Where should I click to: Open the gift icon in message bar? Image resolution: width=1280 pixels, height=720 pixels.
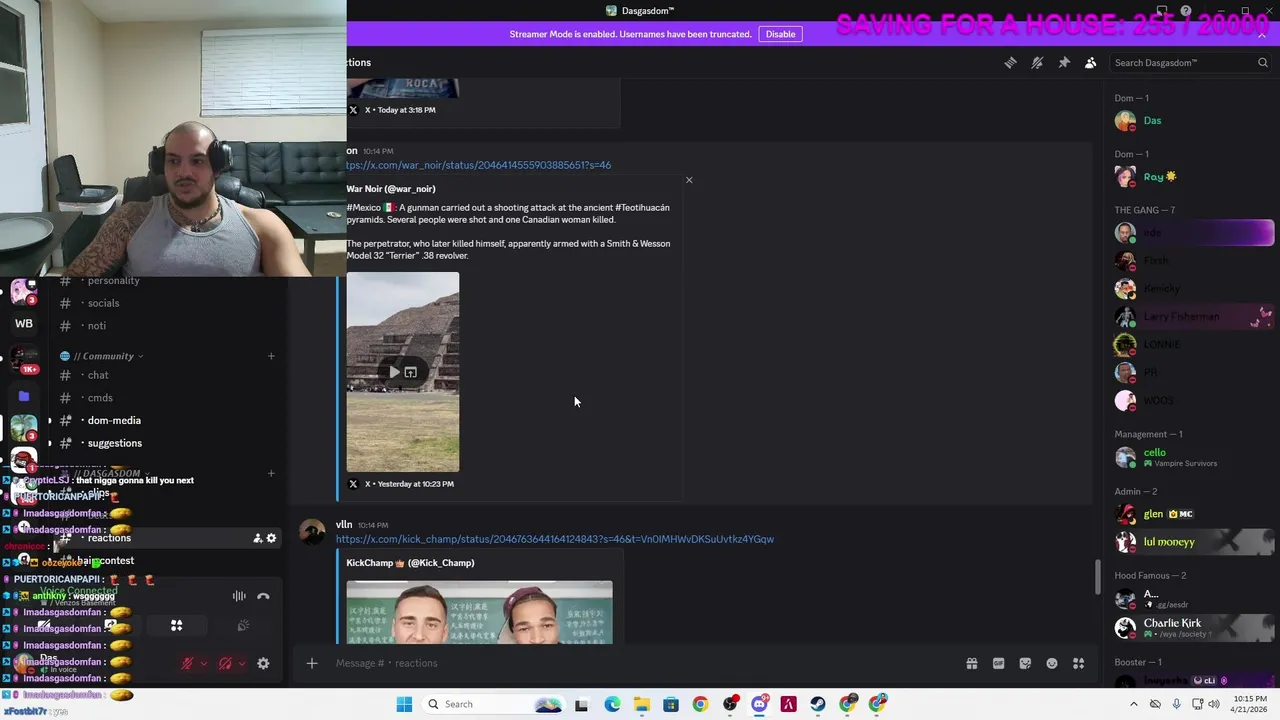pos(971,663)
